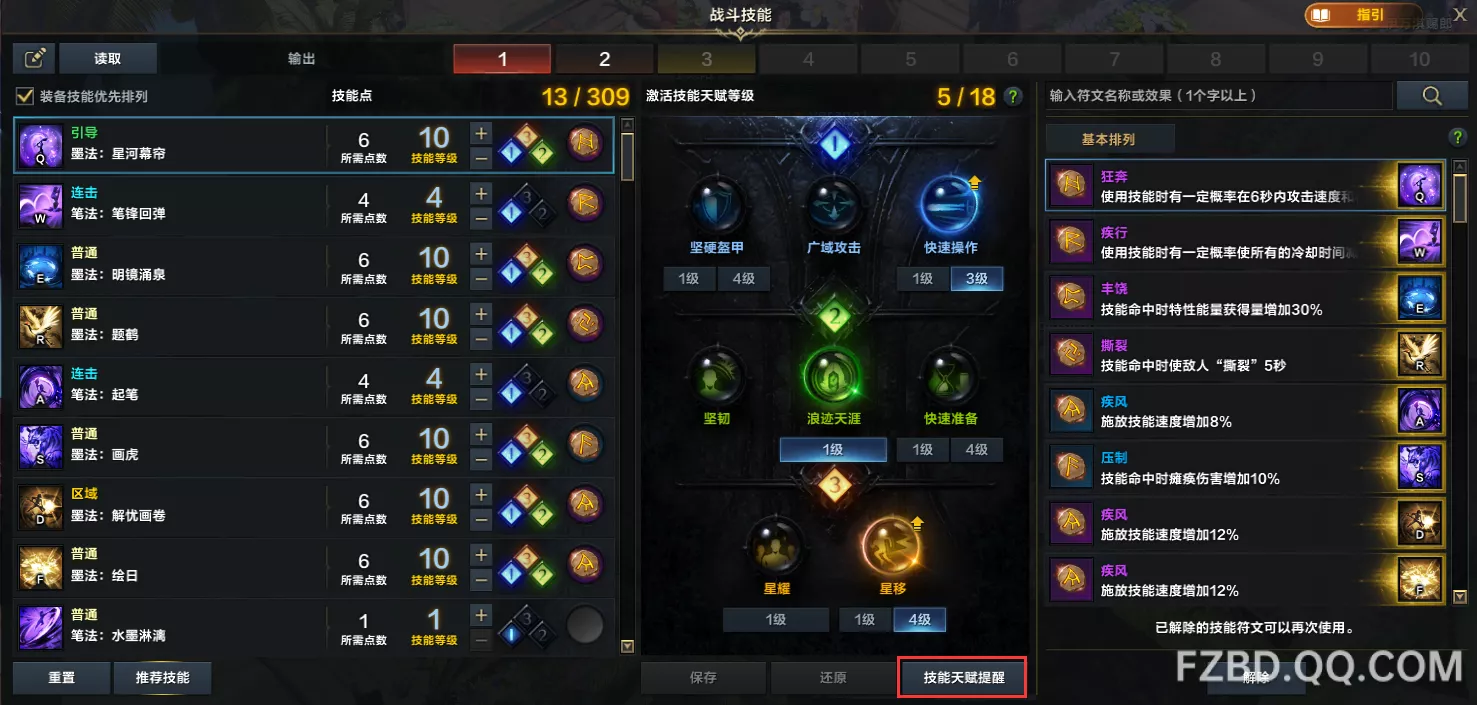
Task: Click the 快速操作 talent orb
Action: coord(949,204)
